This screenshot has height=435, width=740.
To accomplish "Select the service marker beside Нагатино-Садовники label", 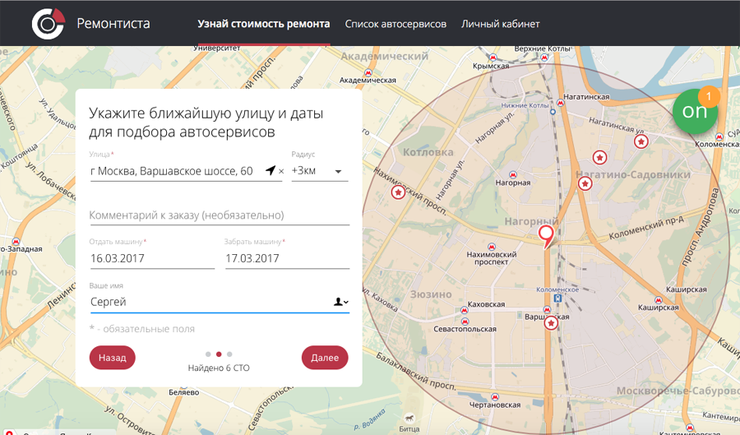I will tap(585, 183).
